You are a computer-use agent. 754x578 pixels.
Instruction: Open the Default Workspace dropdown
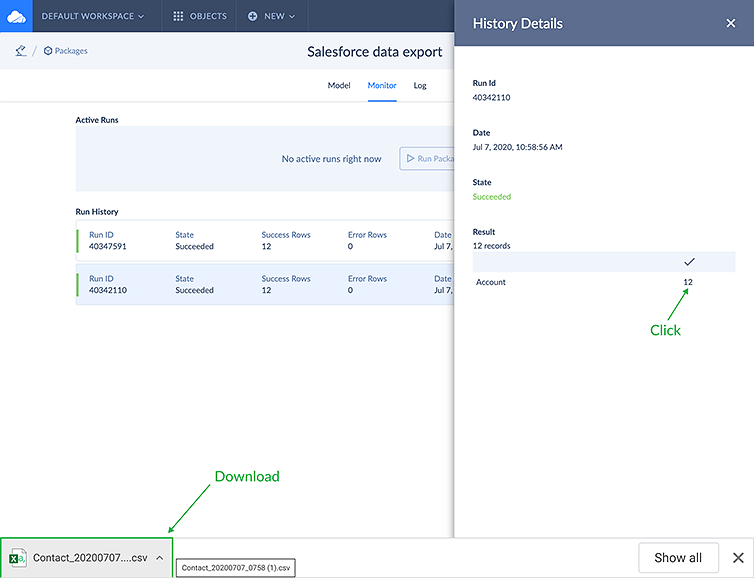[x=93, y=16]
